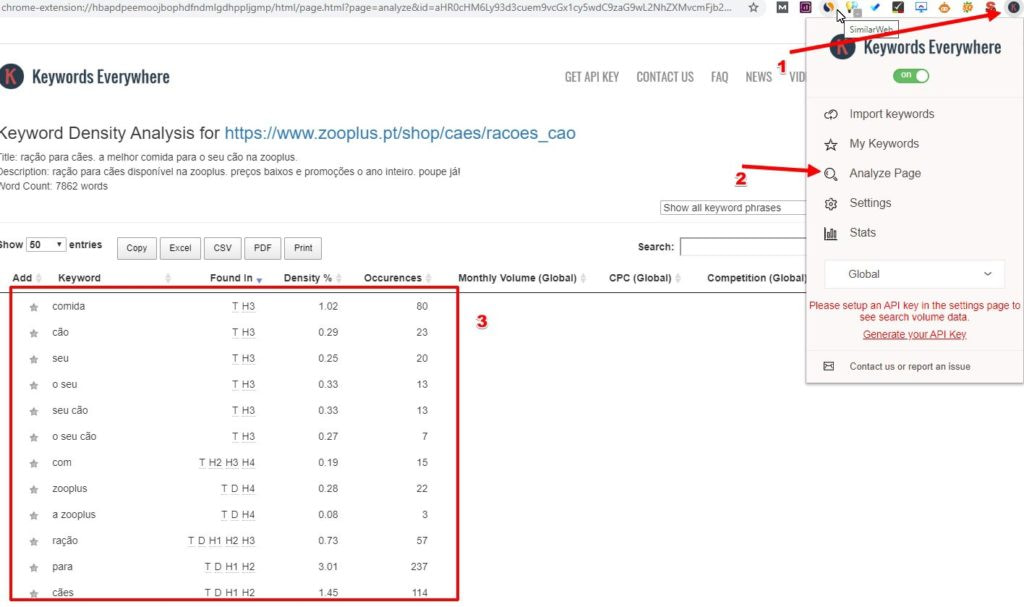The image size is (1024, 607).
Task: Select Import keywords in popup menu
Action: pyautogui.click(x=891, y=114)
